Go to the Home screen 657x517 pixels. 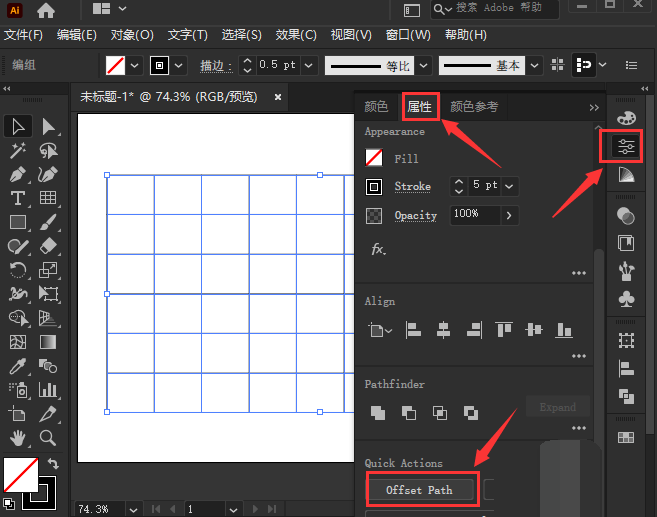[x=46, y=10]
